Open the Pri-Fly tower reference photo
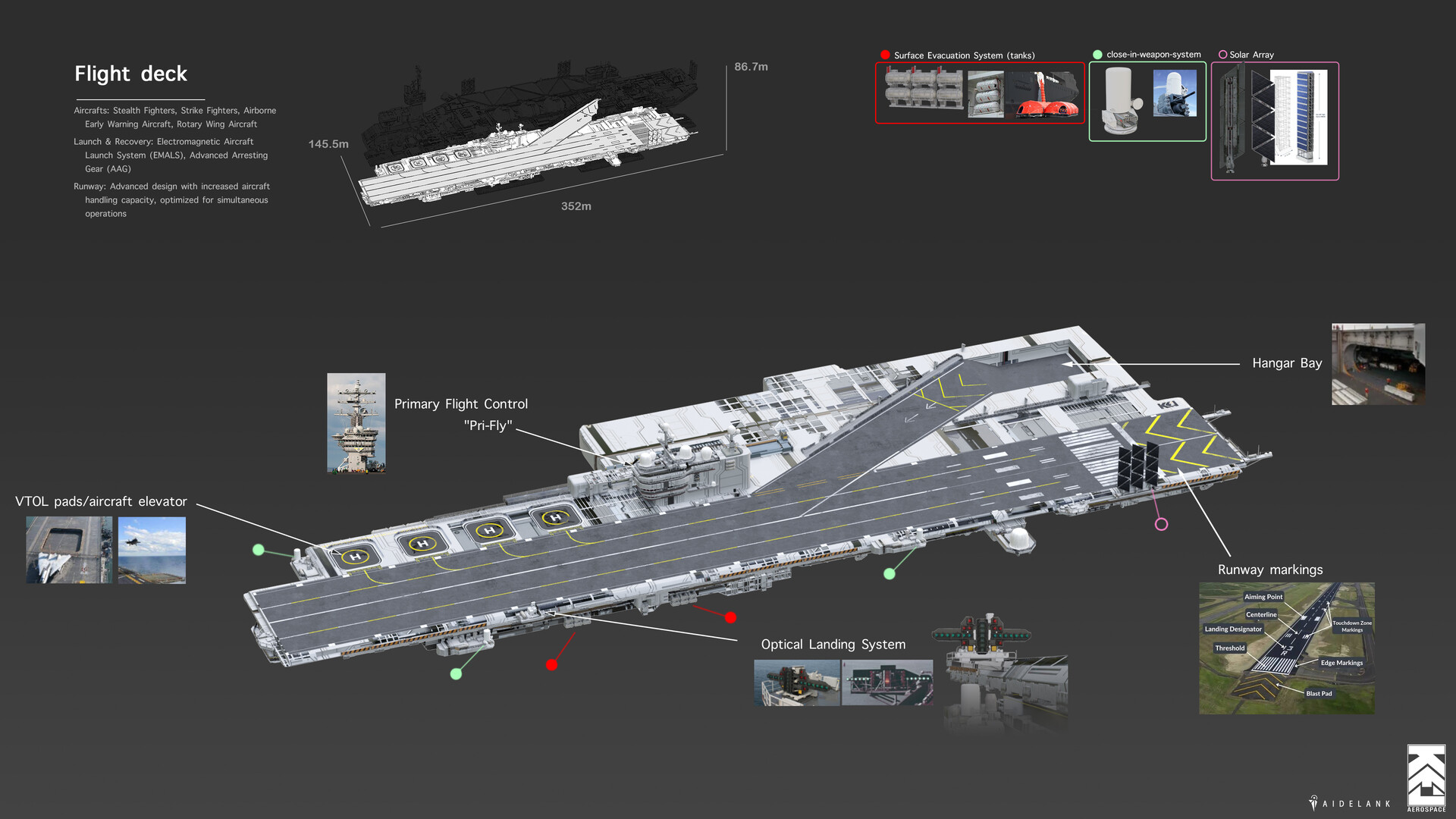This screenshot has width=1456, height=819. point(356,422)
